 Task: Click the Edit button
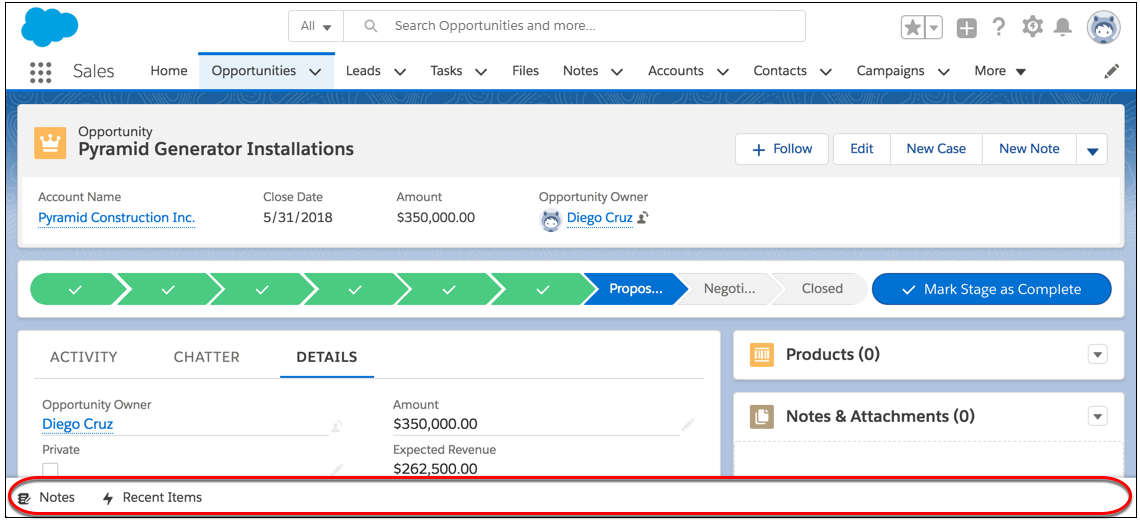pos(862,149)
